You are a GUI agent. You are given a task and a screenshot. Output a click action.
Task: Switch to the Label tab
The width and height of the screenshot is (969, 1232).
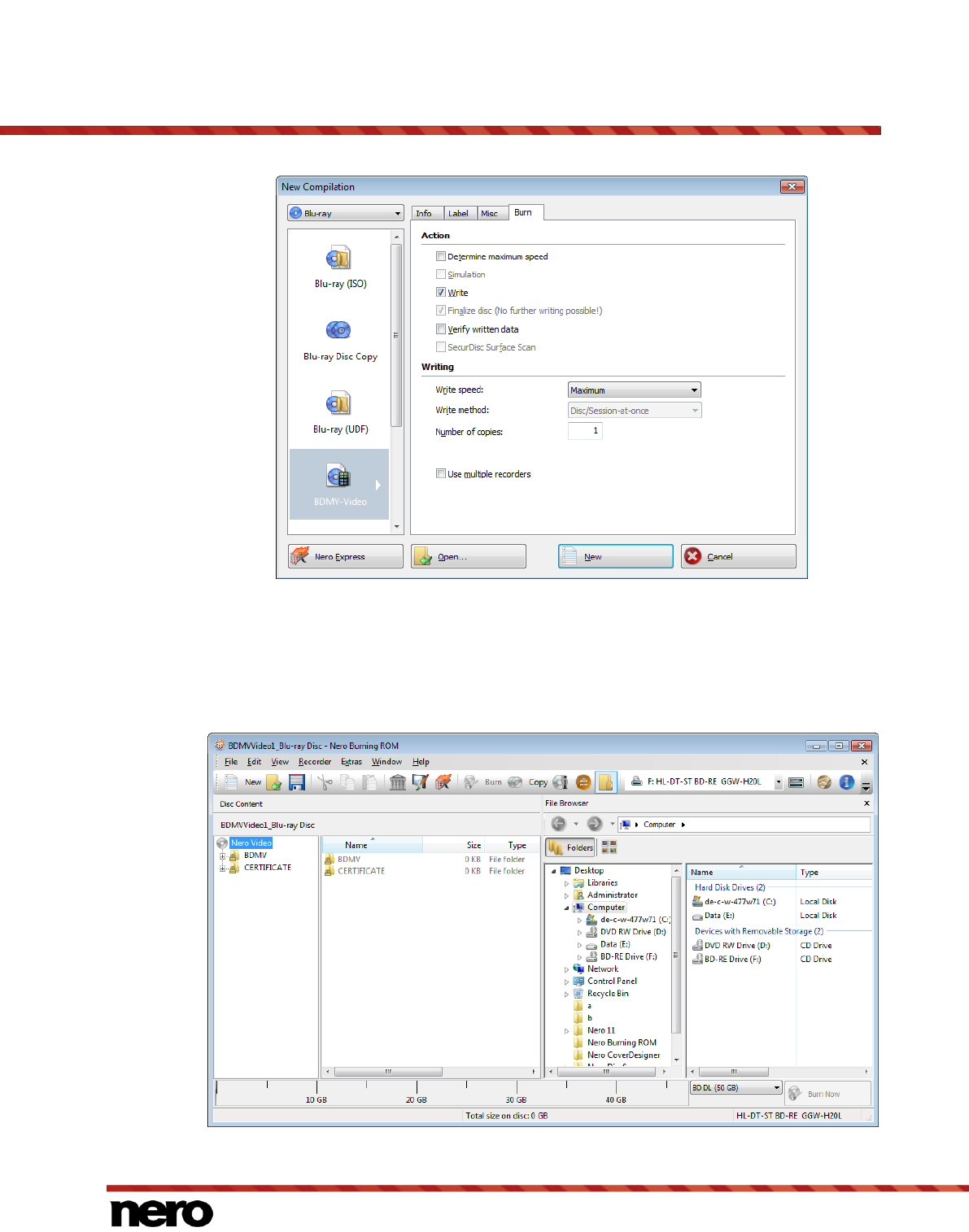[x=460, y=213]
